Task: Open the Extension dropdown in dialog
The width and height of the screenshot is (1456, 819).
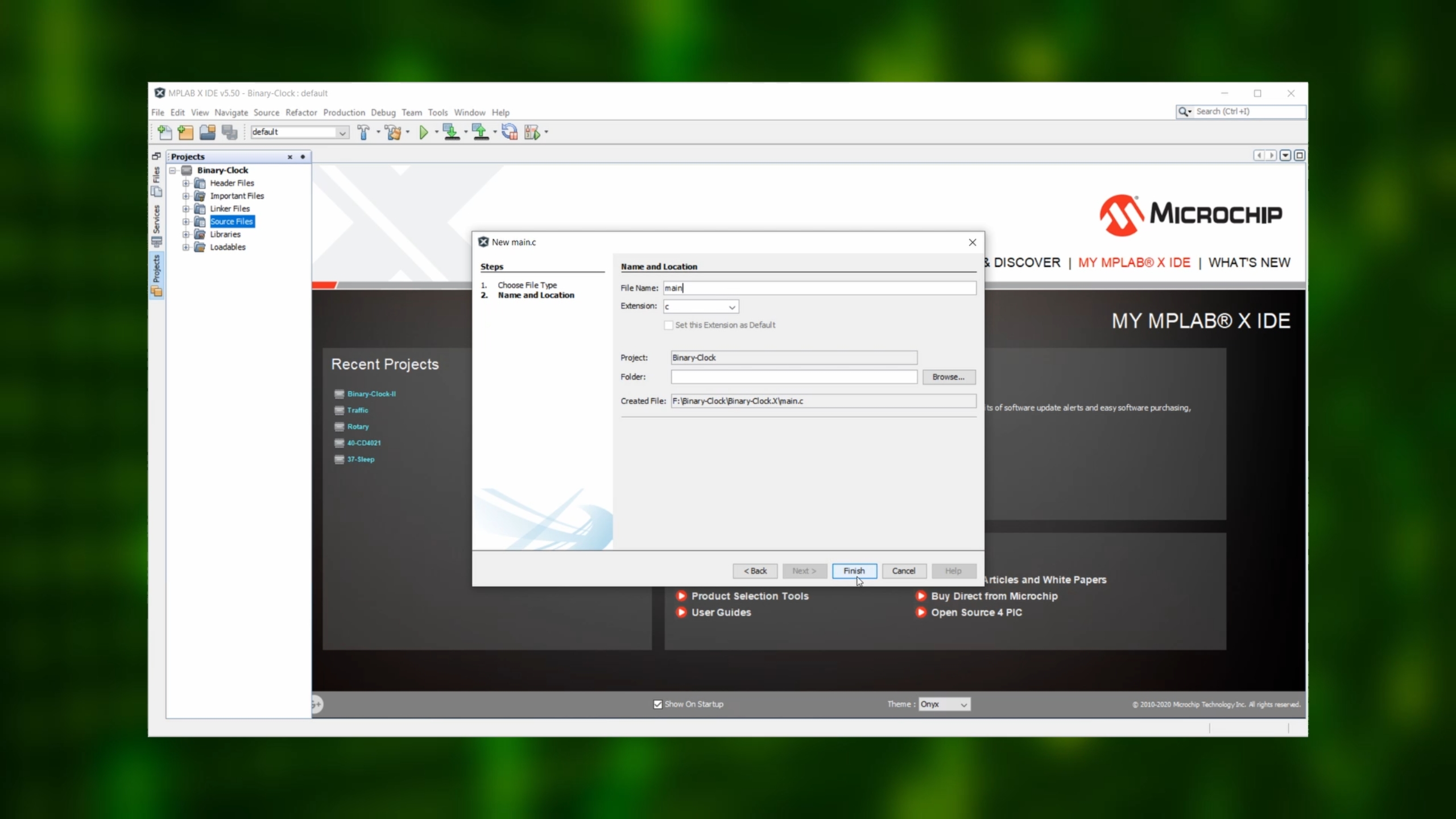Action: [x=732, y=307]
